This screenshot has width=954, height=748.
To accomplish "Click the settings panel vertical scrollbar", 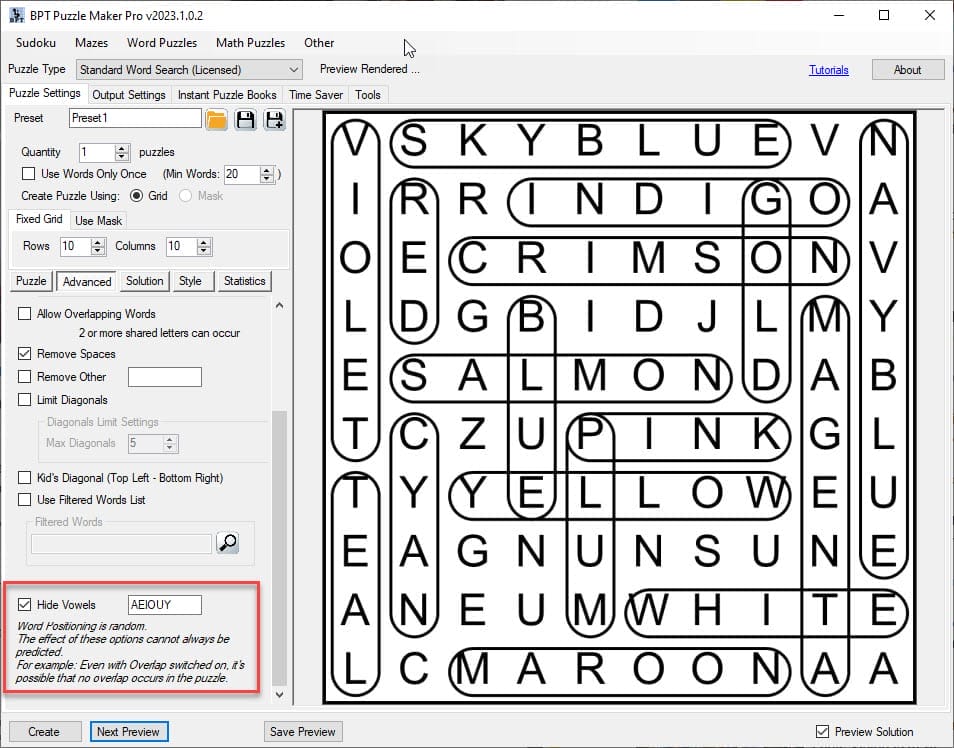I will click(x=279, y=500).
